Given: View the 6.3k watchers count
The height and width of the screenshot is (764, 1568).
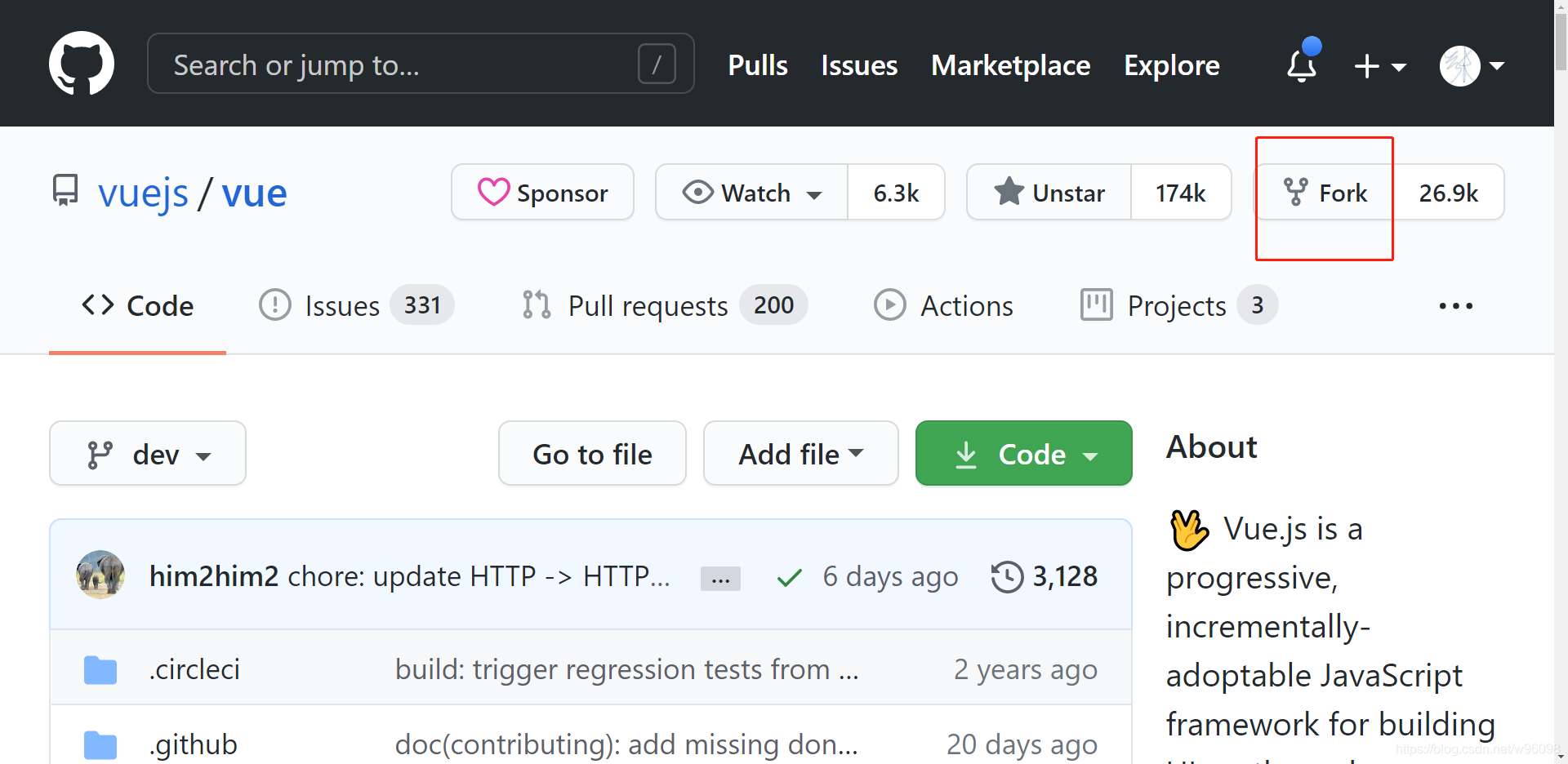Looking at the screenshot, I should point(897,192).
